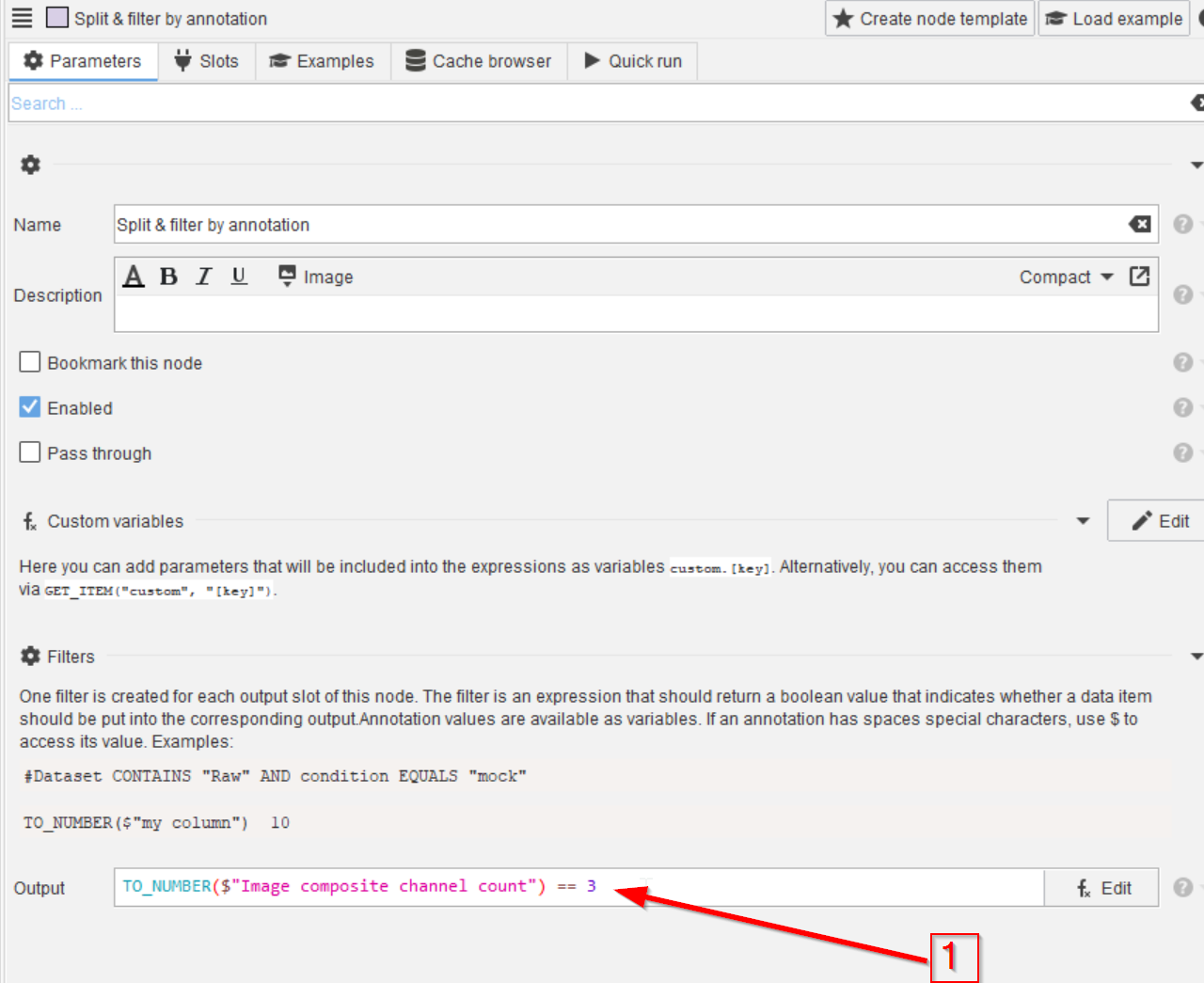Collapse the Filters section arrow
Viewport: 1204px width, 983px height.
(x=1196, y=657)
